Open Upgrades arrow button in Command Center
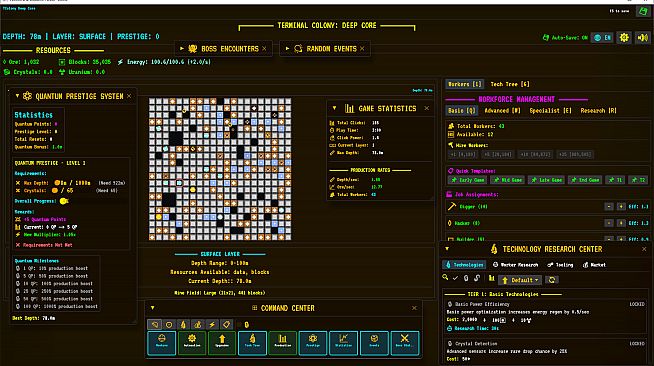The height and width of the screenshot is (366, 654). pyautogui.click(x=222, y=343)
